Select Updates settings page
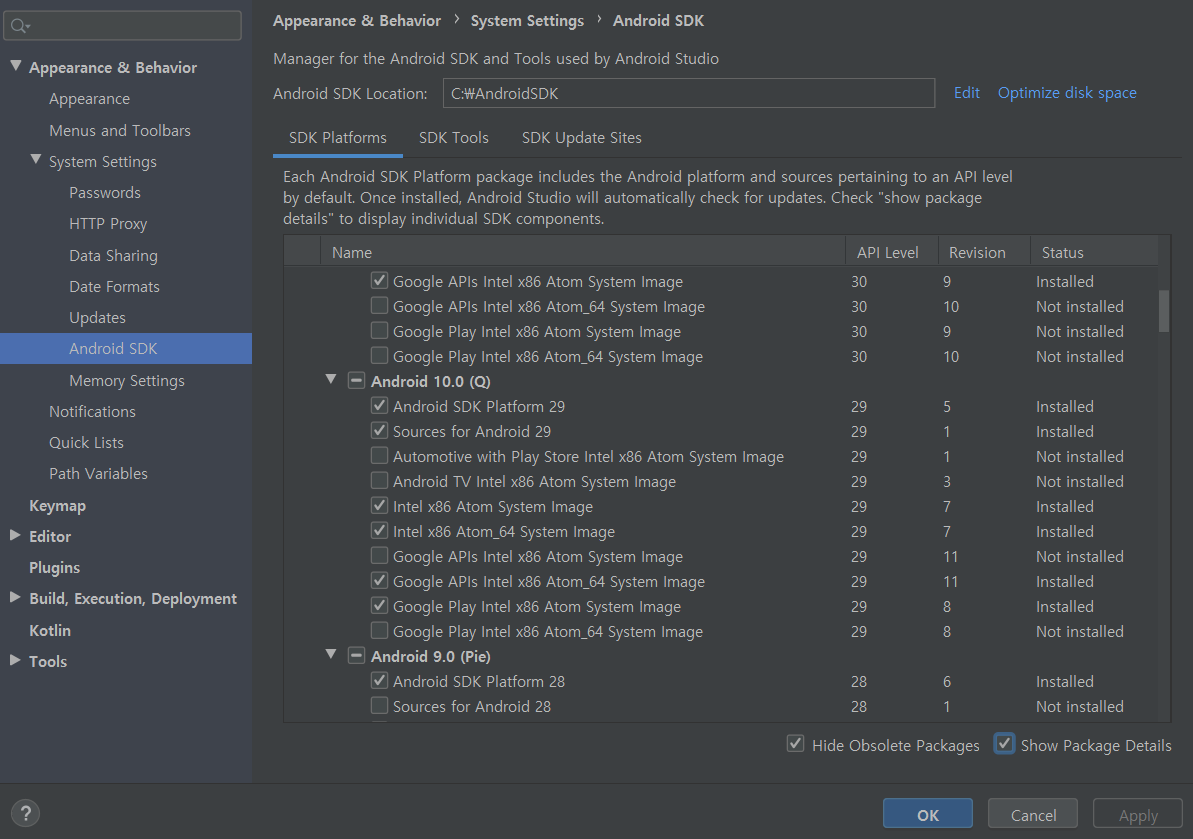This screenshot has width=1193, height=839. (97, 318)
